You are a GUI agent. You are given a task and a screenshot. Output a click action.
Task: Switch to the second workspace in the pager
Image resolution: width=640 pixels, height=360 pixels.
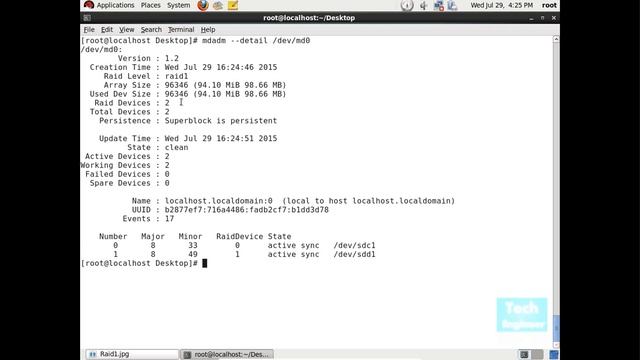(538, 354)
